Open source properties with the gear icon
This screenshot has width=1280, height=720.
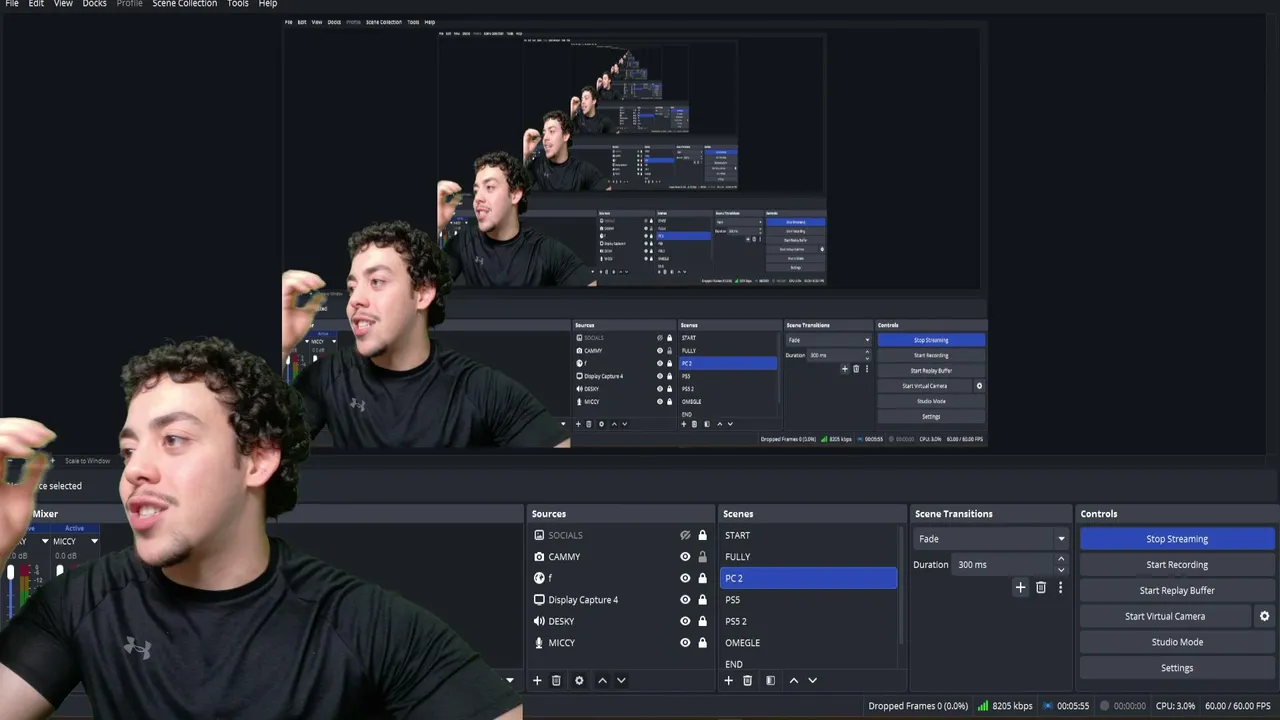[579, 681]
